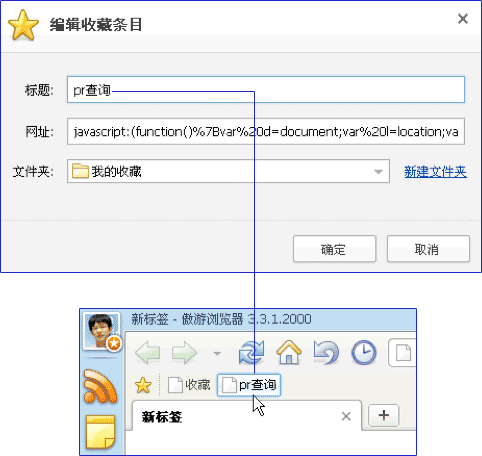The image size is (482, 456).
Task: Open a new tab with plus button
Action: click(x=384, y=415)
